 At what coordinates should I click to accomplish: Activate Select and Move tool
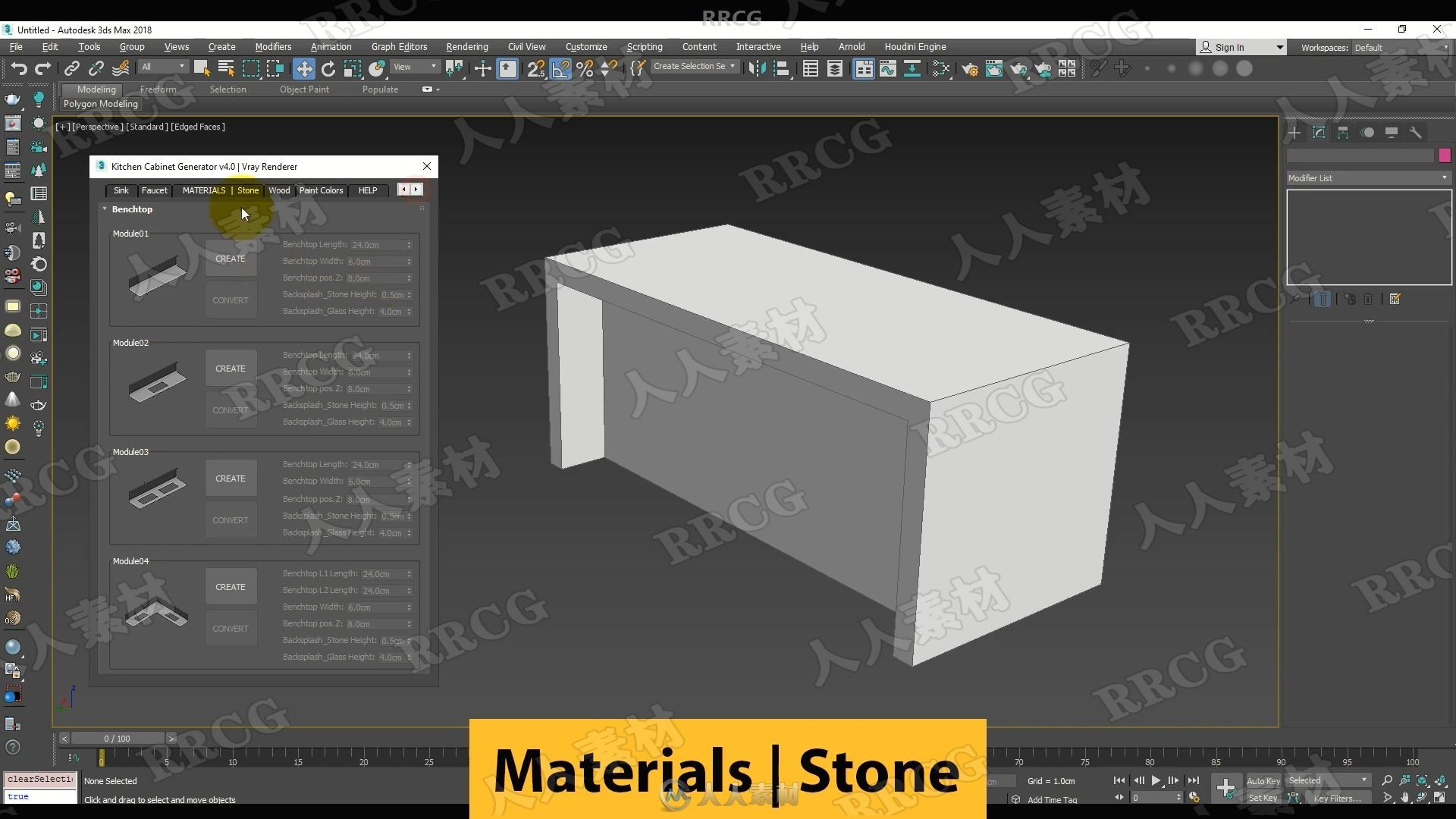303,69
